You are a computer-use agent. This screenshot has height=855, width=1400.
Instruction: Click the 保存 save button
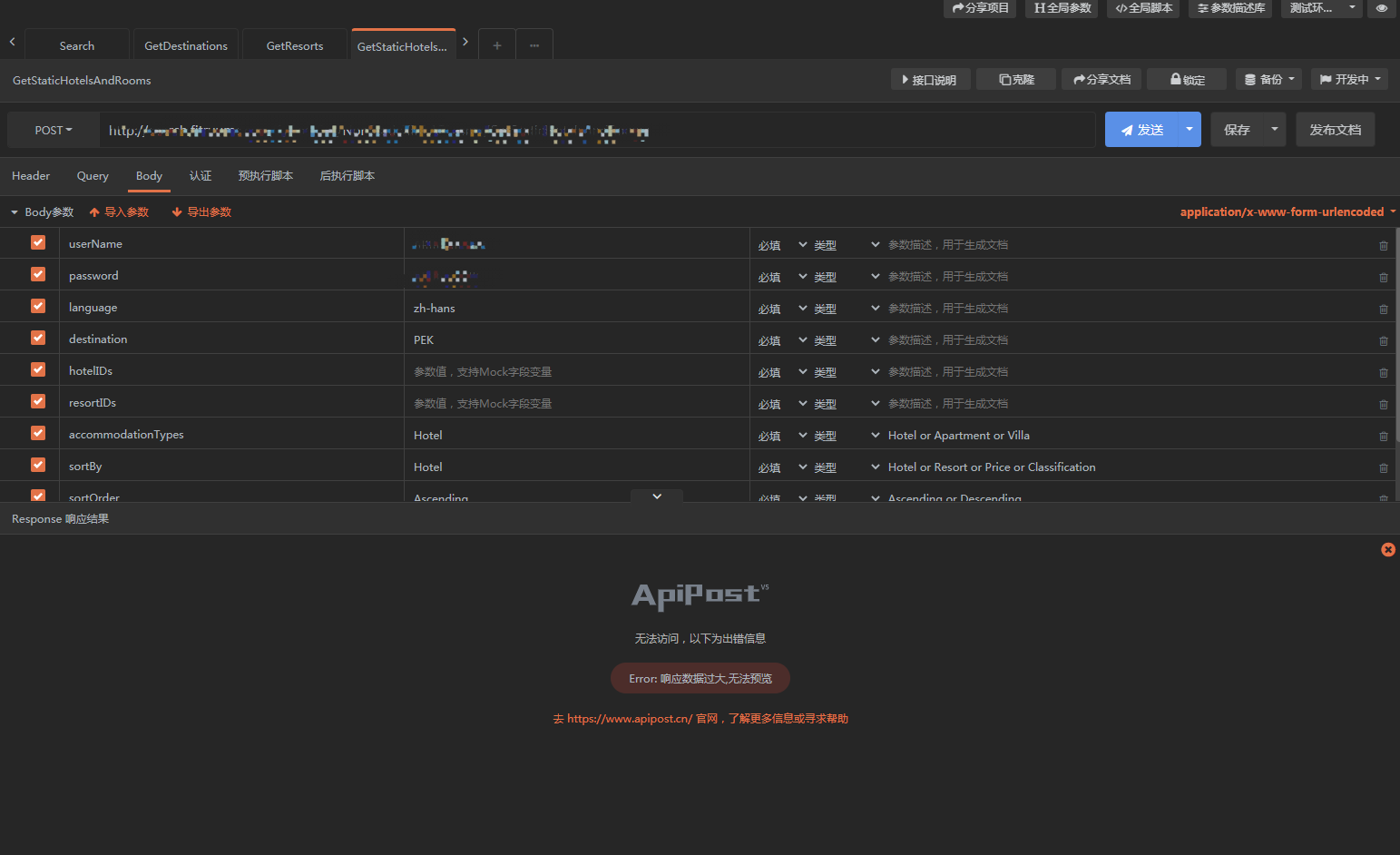1237,130
